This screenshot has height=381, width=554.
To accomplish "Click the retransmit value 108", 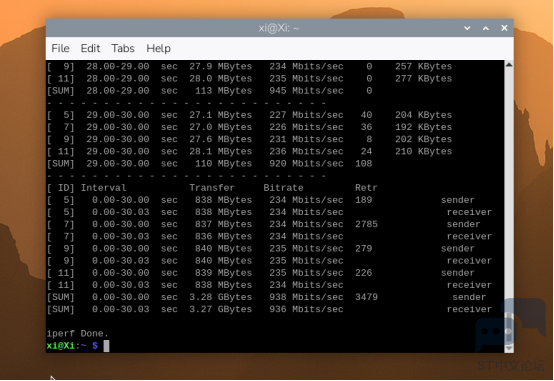I will coord(364,164).
